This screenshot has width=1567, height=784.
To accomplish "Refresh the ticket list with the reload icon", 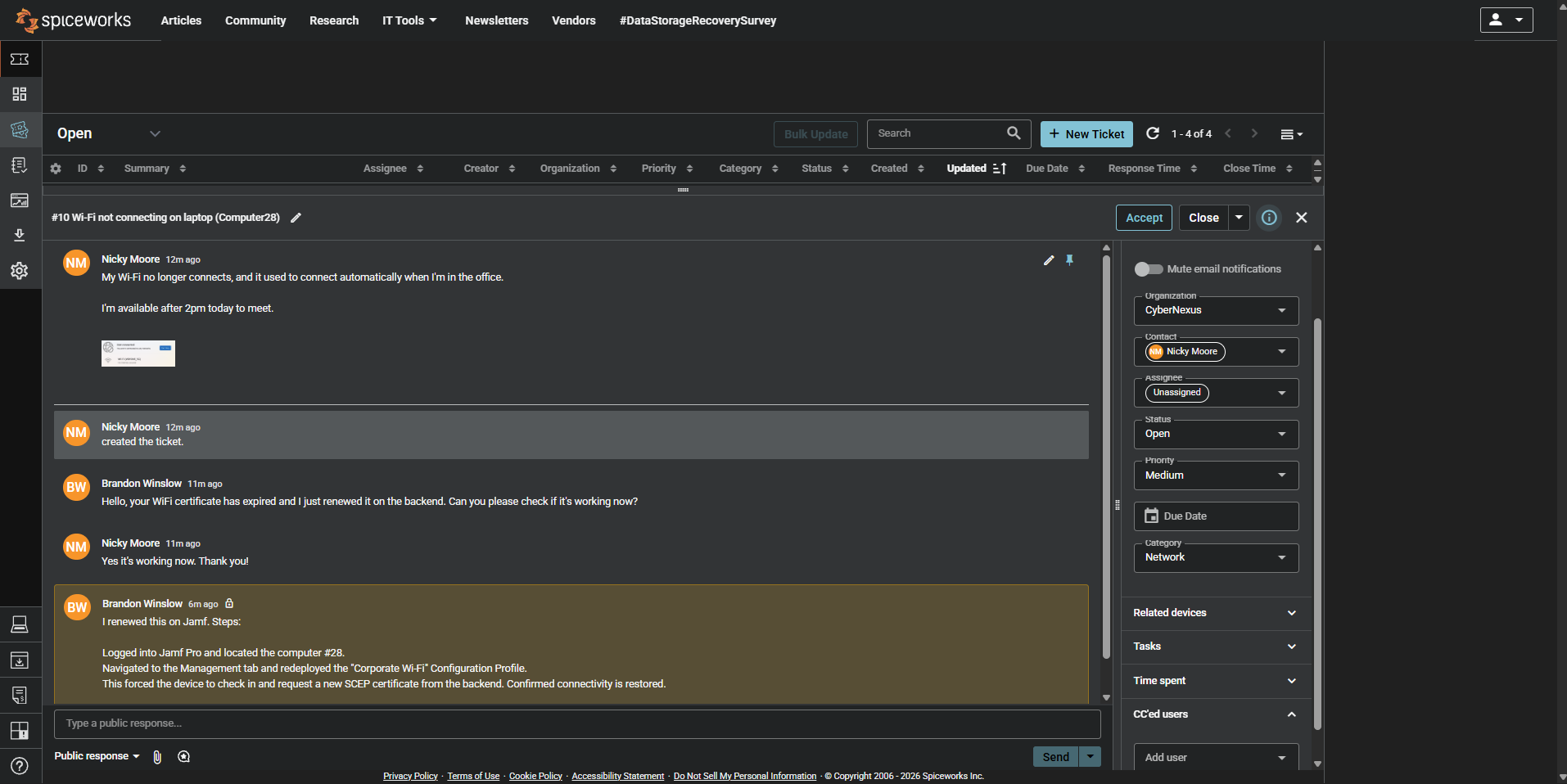I will click(x=1153, y=133).
